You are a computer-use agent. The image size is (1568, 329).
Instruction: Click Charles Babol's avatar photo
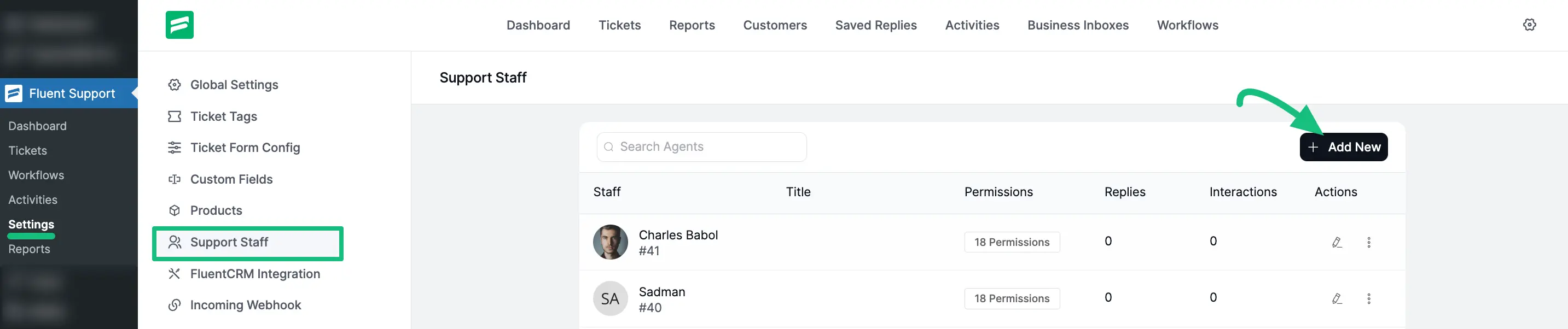(610, 242)
